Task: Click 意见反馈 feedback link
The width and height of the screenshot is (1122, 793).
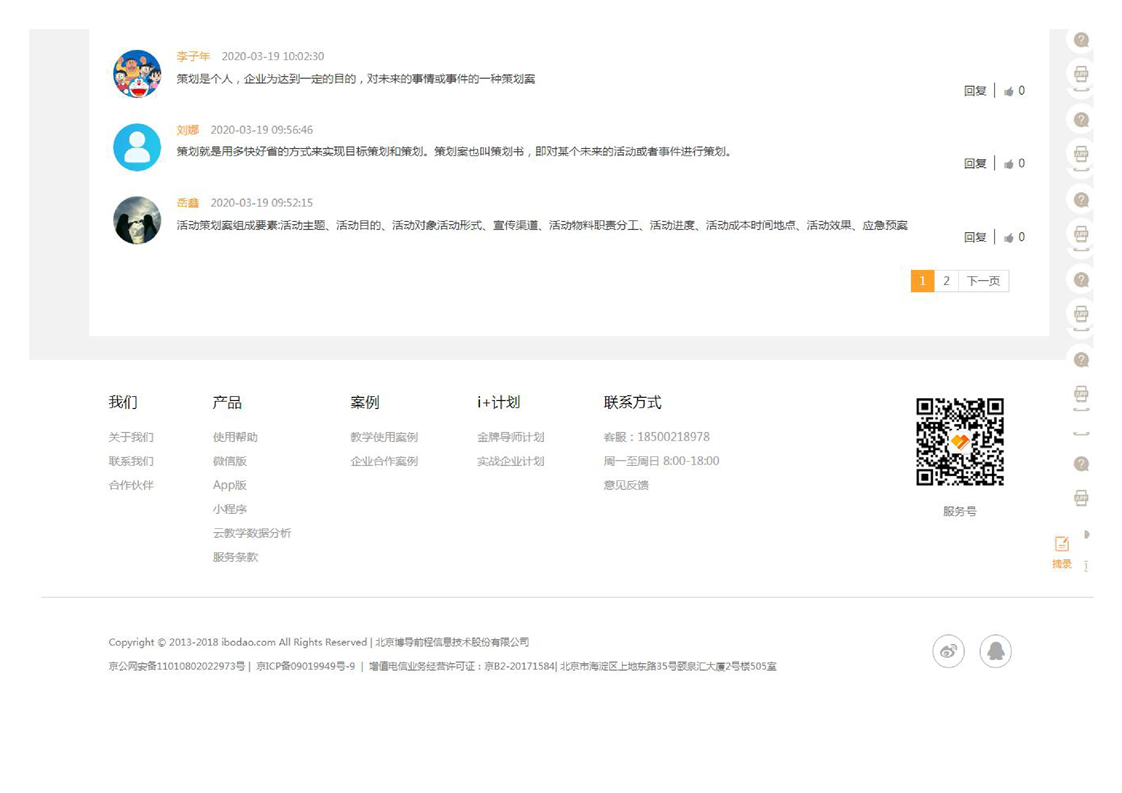Action: (x=626, y=485)
